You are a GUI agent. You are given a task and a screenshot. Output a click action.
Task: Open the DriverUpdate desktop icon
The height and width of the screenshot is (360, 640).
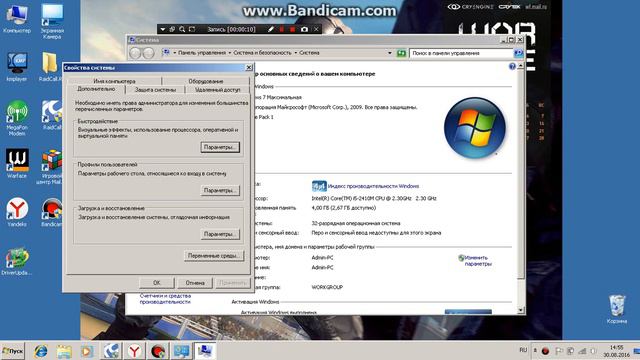point(17,260)
